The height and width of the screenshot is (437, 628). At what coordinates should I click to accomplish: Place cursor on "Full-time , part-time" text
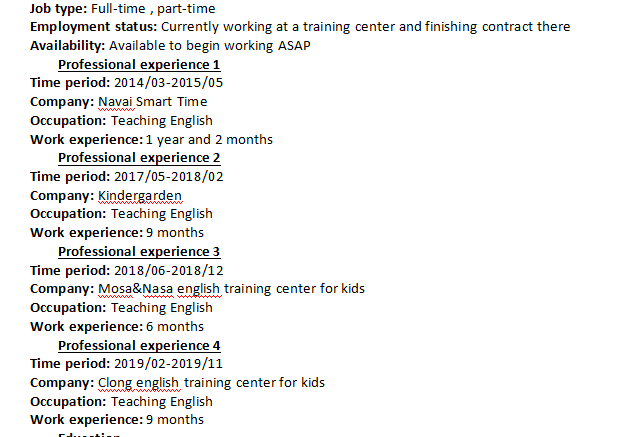click(153, 9)
